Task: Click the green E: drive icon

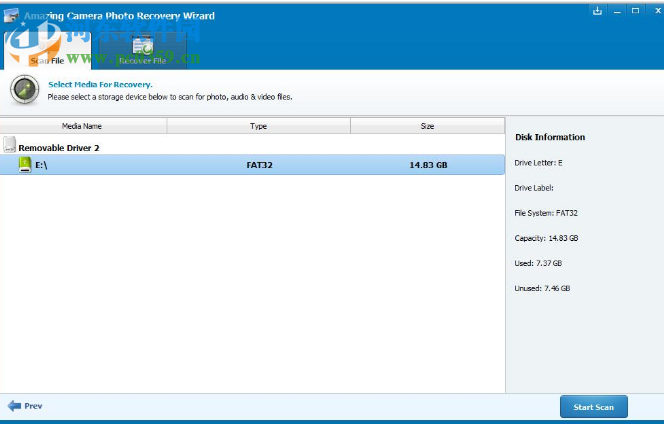Action: click(25, 164)
